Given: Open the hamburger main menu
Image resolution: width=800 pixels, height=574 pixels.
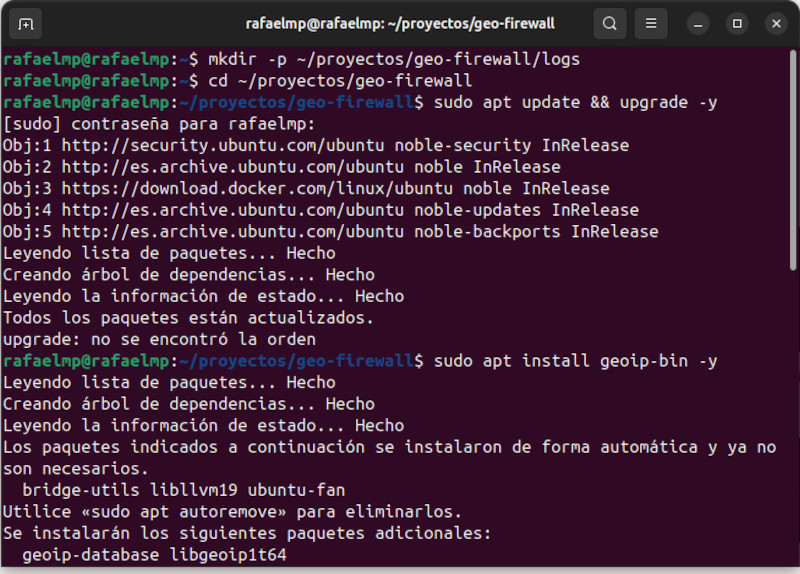Looking at the screenshot, I should 651,23.
